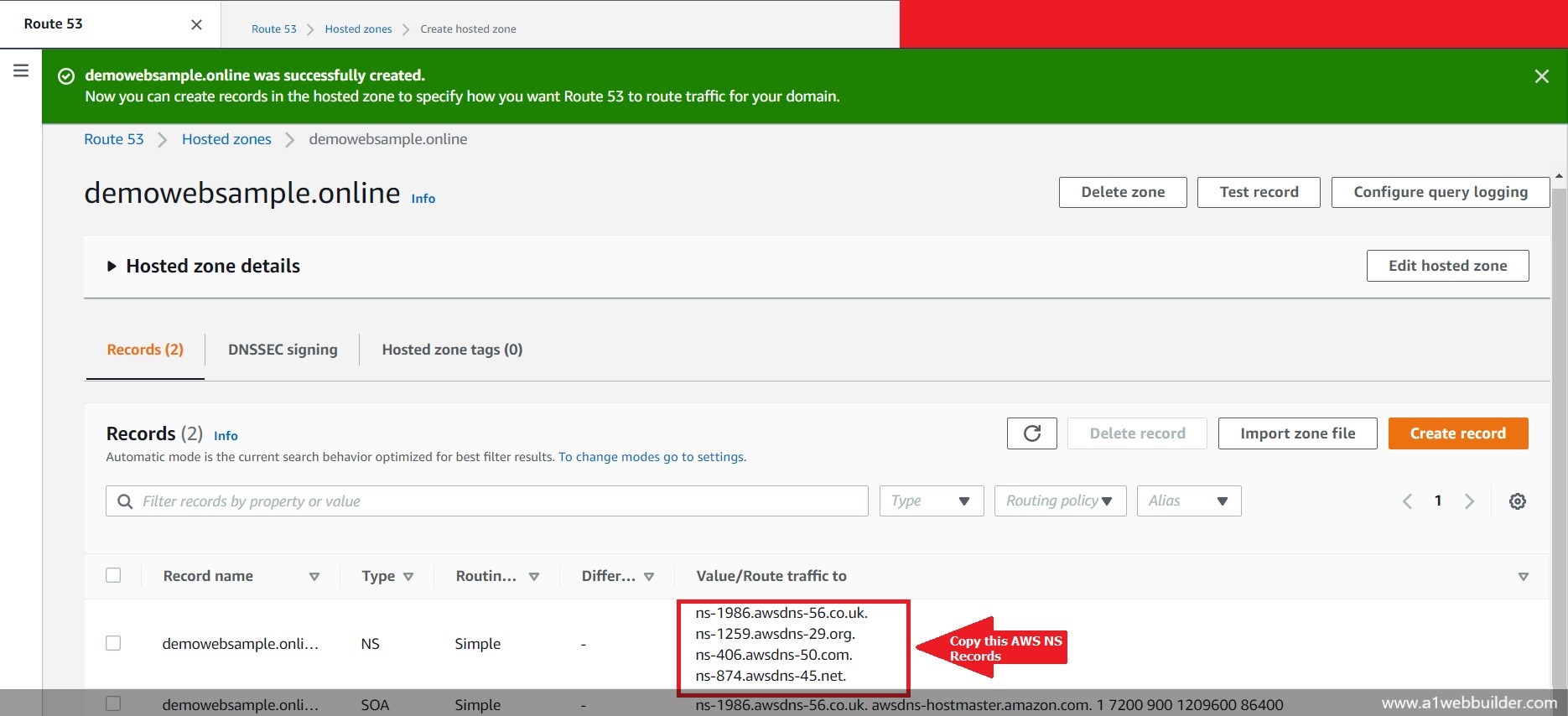Select all records checkbox in header
The height and width of the screenshot is (716, 1568).
pyautogui.click(x=113, y=575)
